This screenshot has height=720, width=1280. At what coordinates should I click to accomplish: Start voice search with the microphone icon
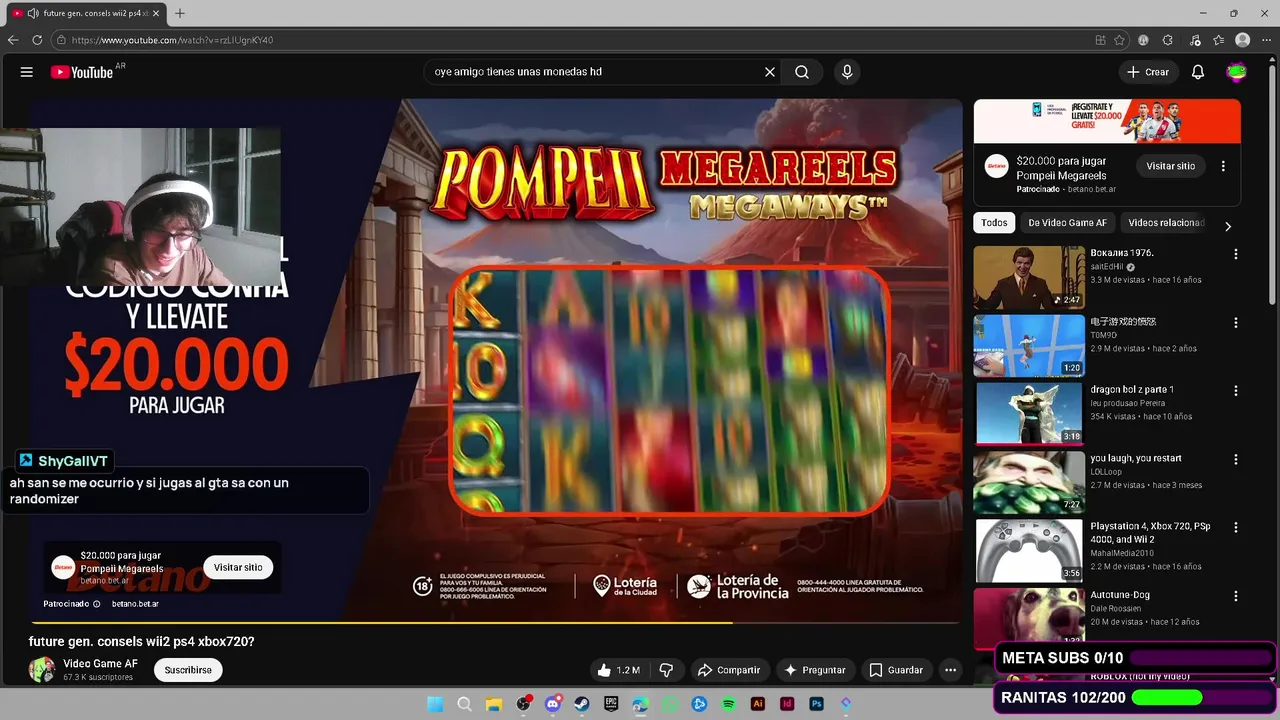click(x=847, y=72)
